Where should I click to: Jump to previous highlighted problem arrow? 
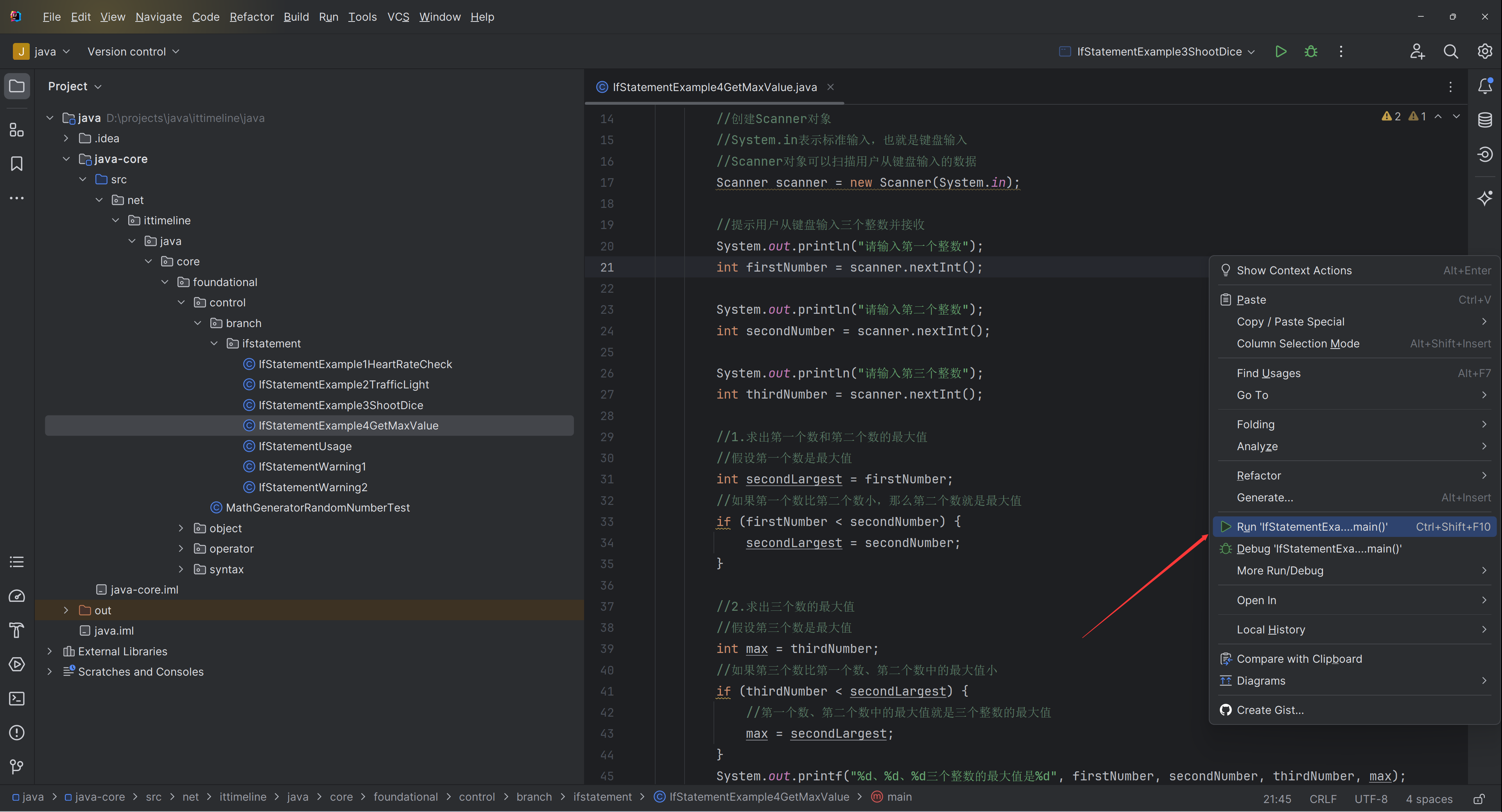click(1438, 116)
